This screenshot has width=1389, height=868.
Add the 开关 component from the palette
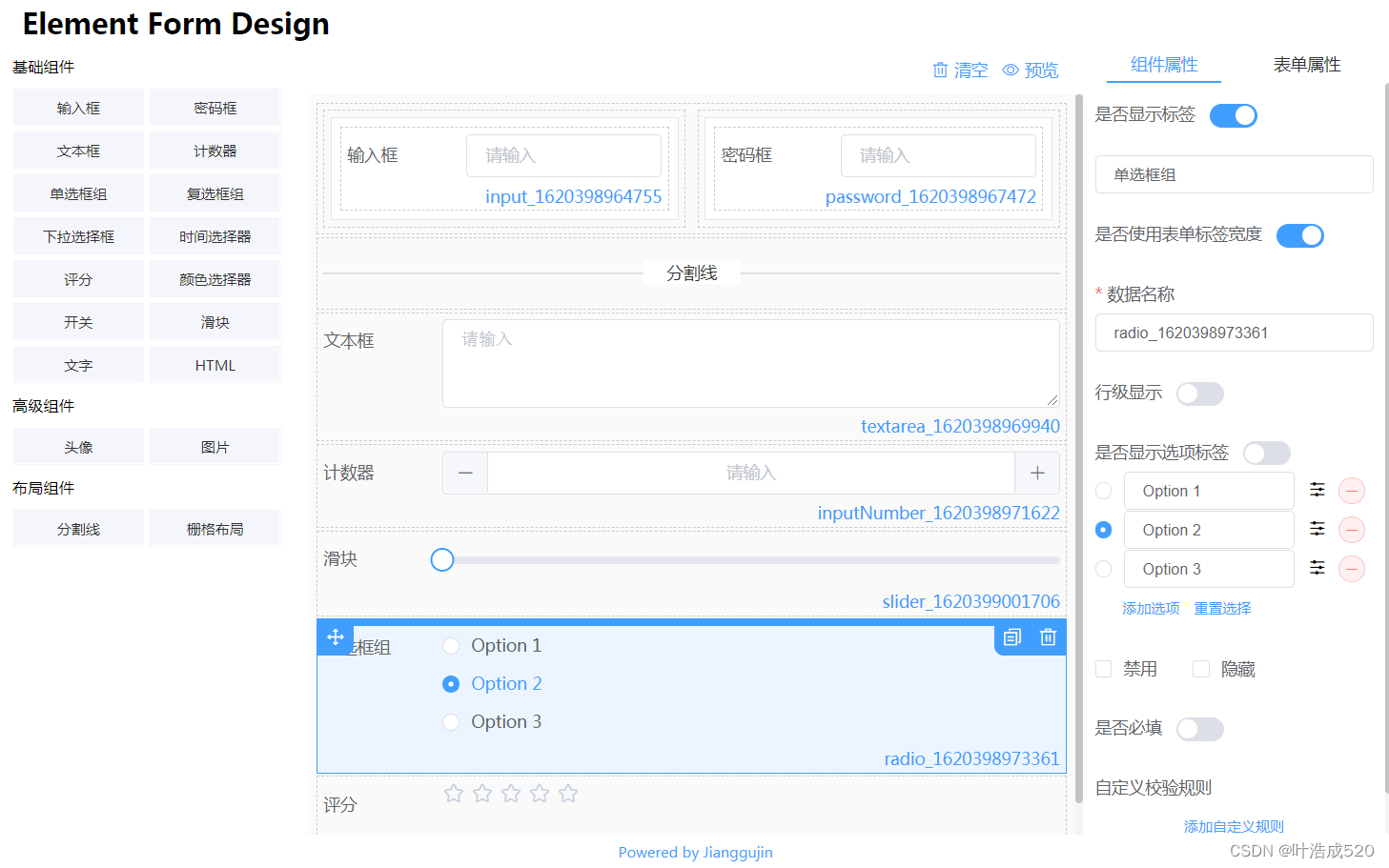[x=78, y=322]
